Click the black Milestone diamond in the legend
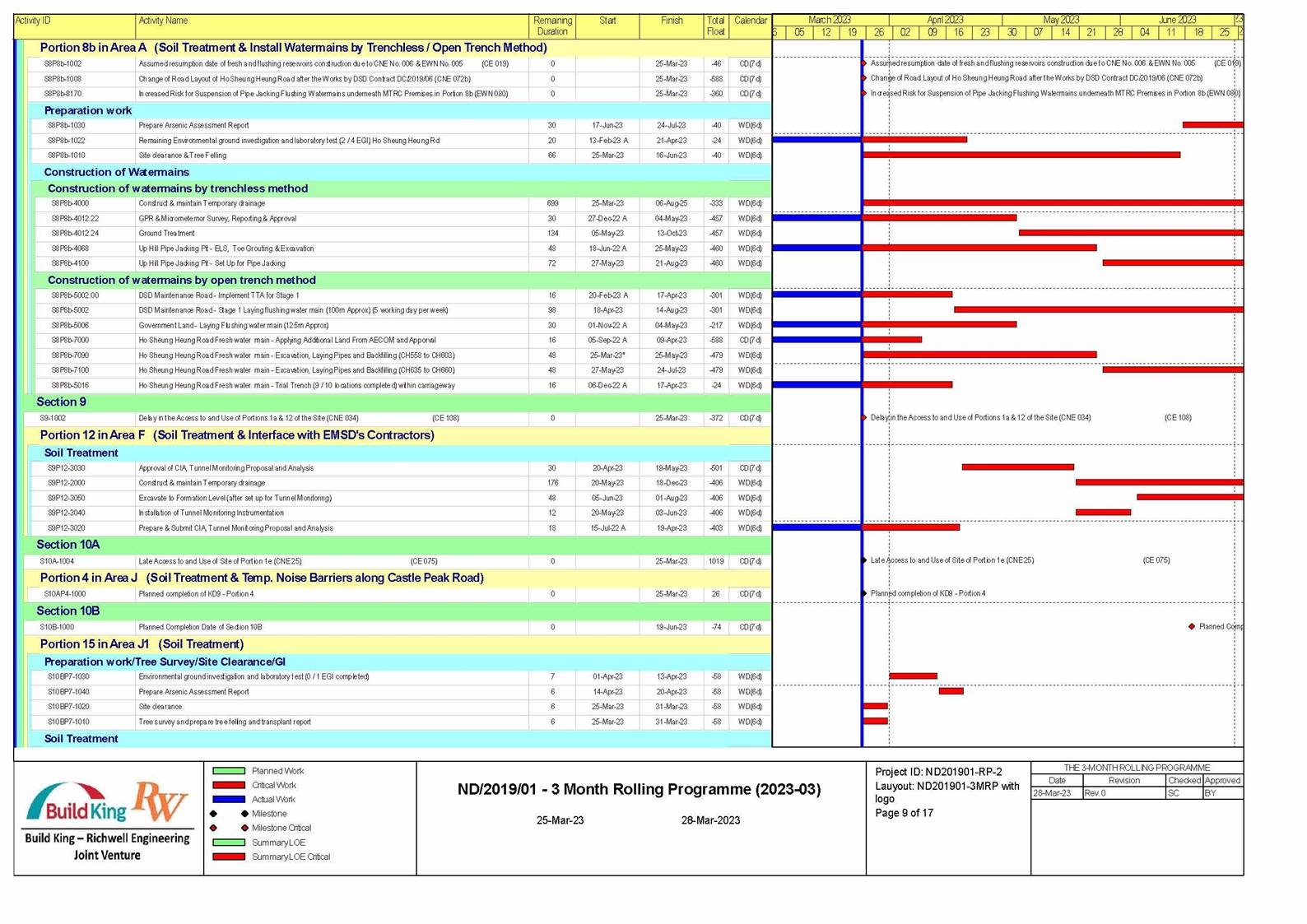Viewport: 1307px width, 924px height. pos(244,814)
